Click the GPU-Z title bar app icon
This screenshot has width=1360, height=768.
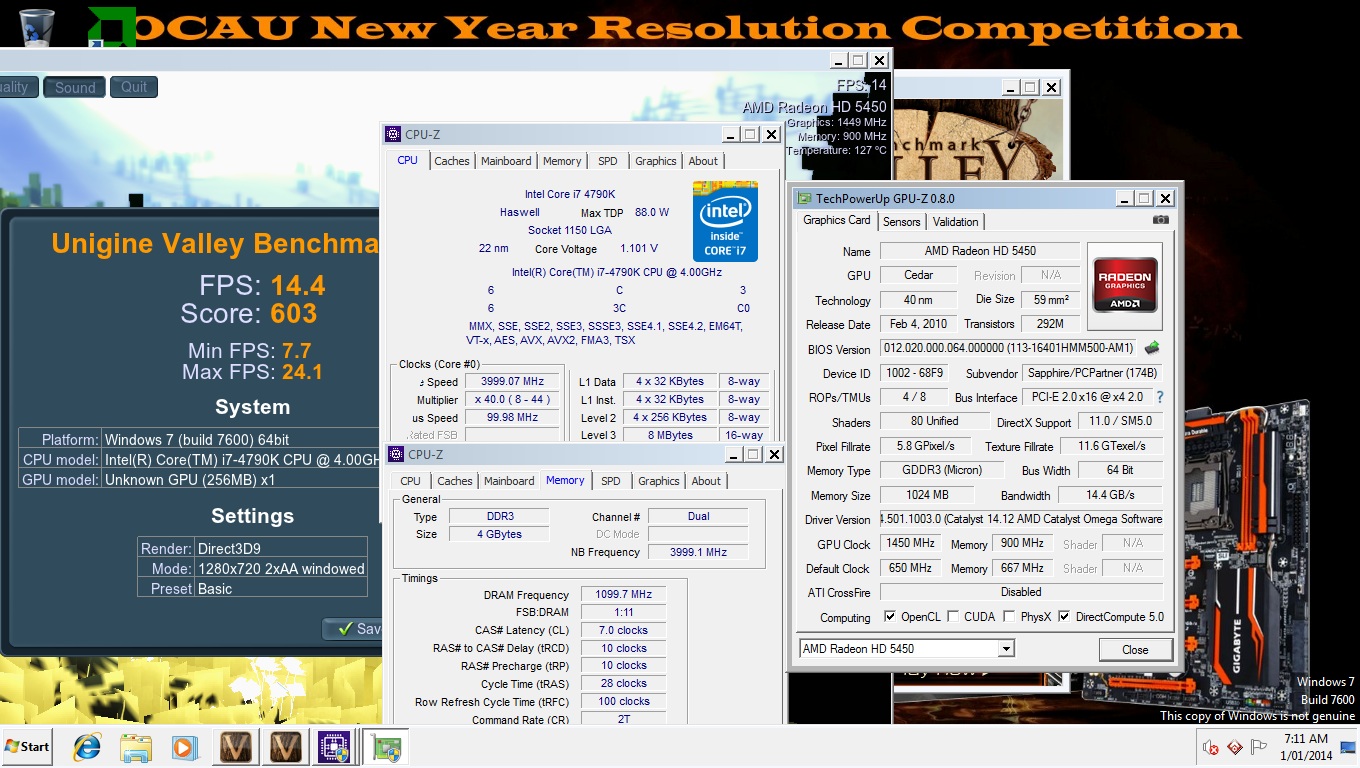[x=805, y=198]
